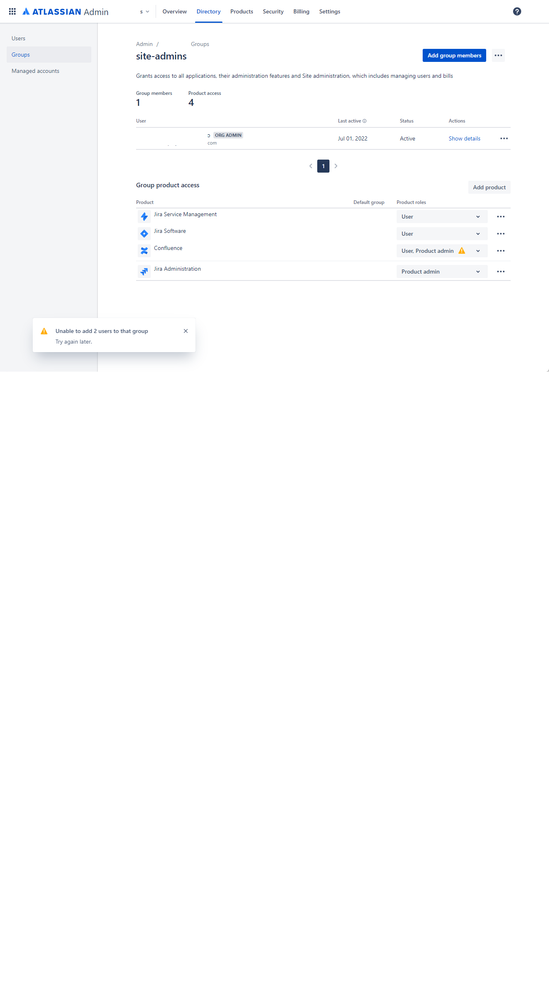Expand Jira Service Management role dropdown
The width and height of the screenshot is (549, 999).
coord(442,217)
